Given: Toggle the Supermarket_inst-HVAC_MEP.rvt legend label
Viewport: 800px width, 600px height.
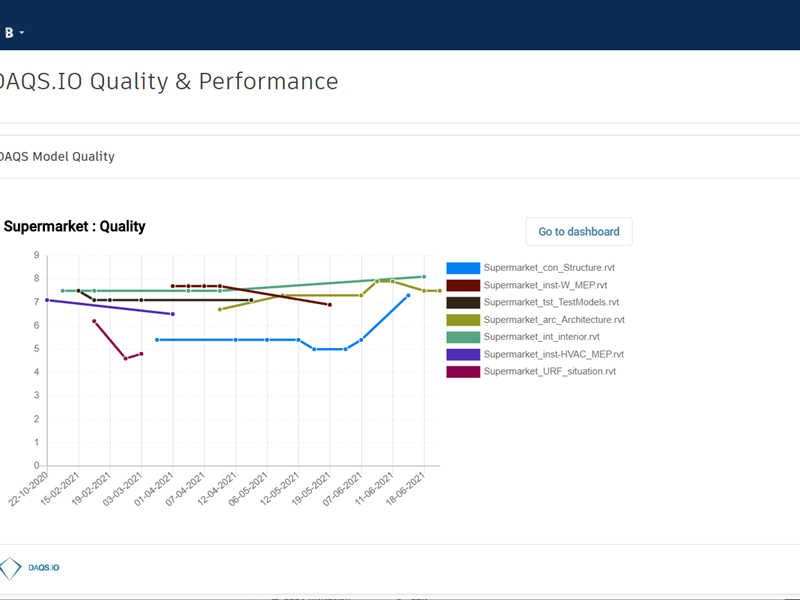Looking at the screenshot, I should click(554, 355).
